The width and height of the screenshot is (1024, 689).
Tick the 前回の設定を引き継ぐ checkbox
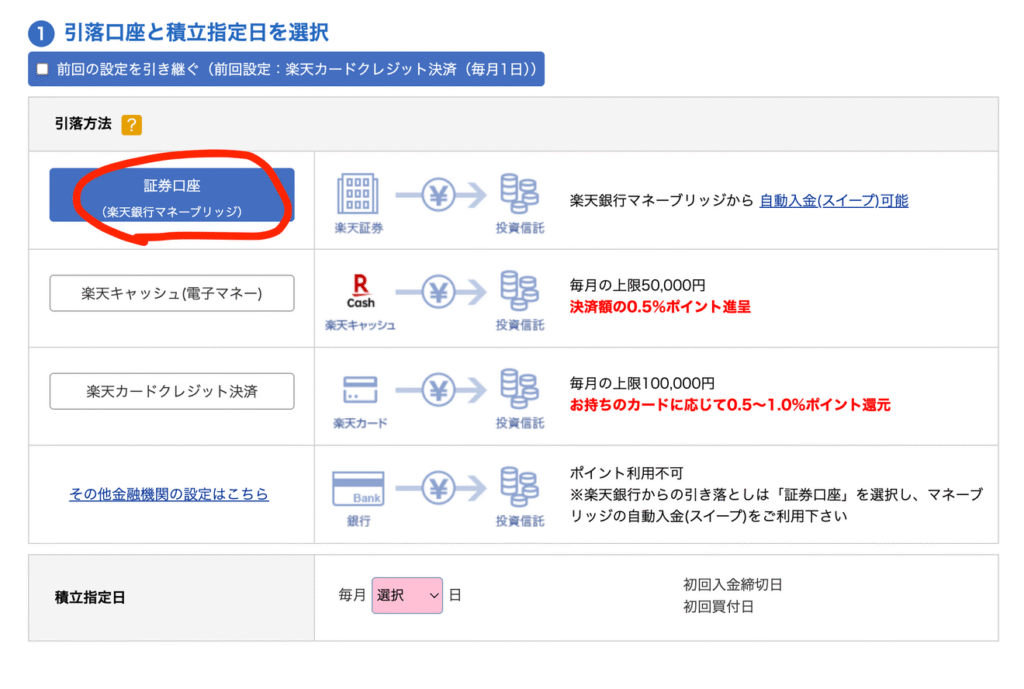[42, 69]
